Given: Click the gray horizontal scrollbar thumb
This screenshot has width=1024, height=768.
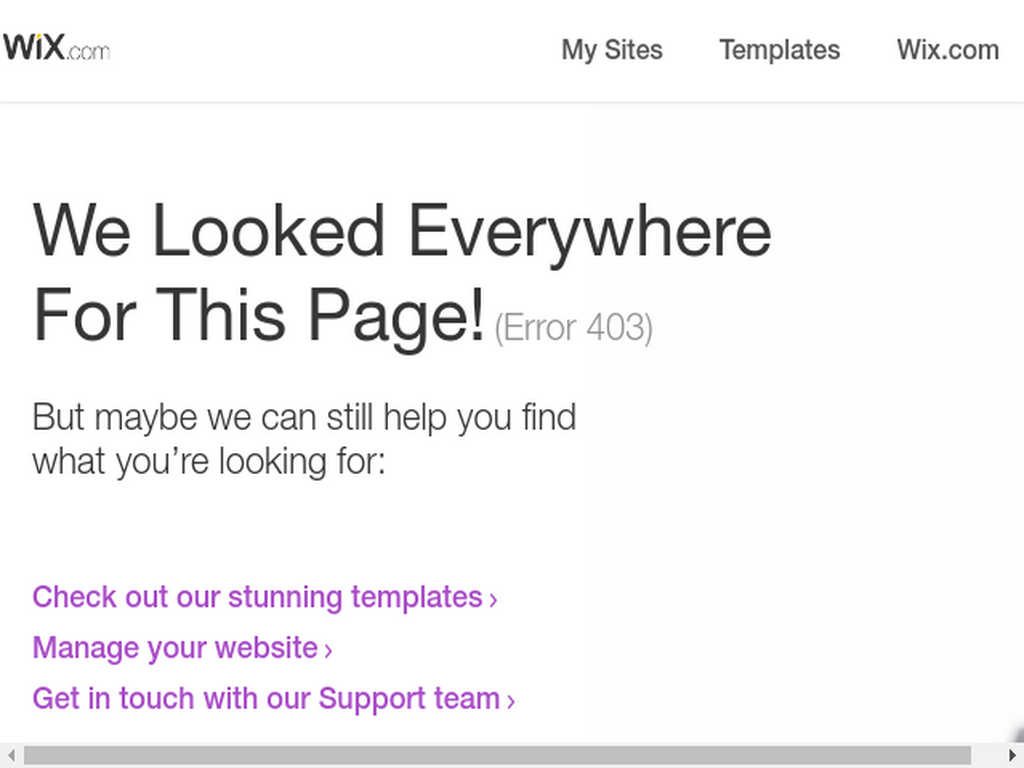Looking at the screenshot, I should pos(498,756).
